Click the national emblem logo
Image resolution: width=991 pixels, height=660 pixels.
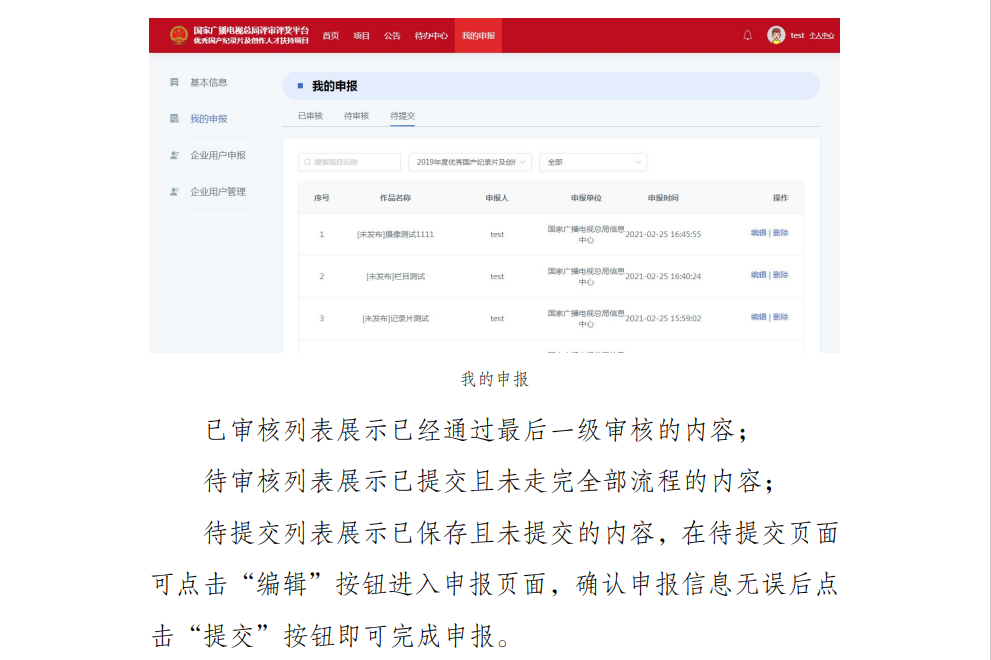178,35
